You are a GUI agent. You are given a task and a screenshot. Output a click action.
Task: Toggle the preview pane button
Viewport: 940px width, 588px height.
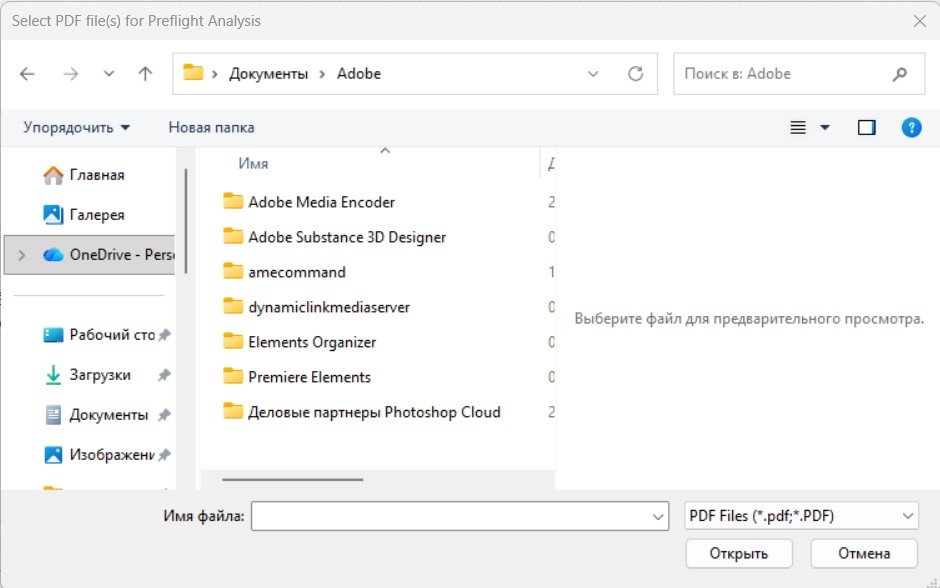pyautogui.click(x=866, y=128)
